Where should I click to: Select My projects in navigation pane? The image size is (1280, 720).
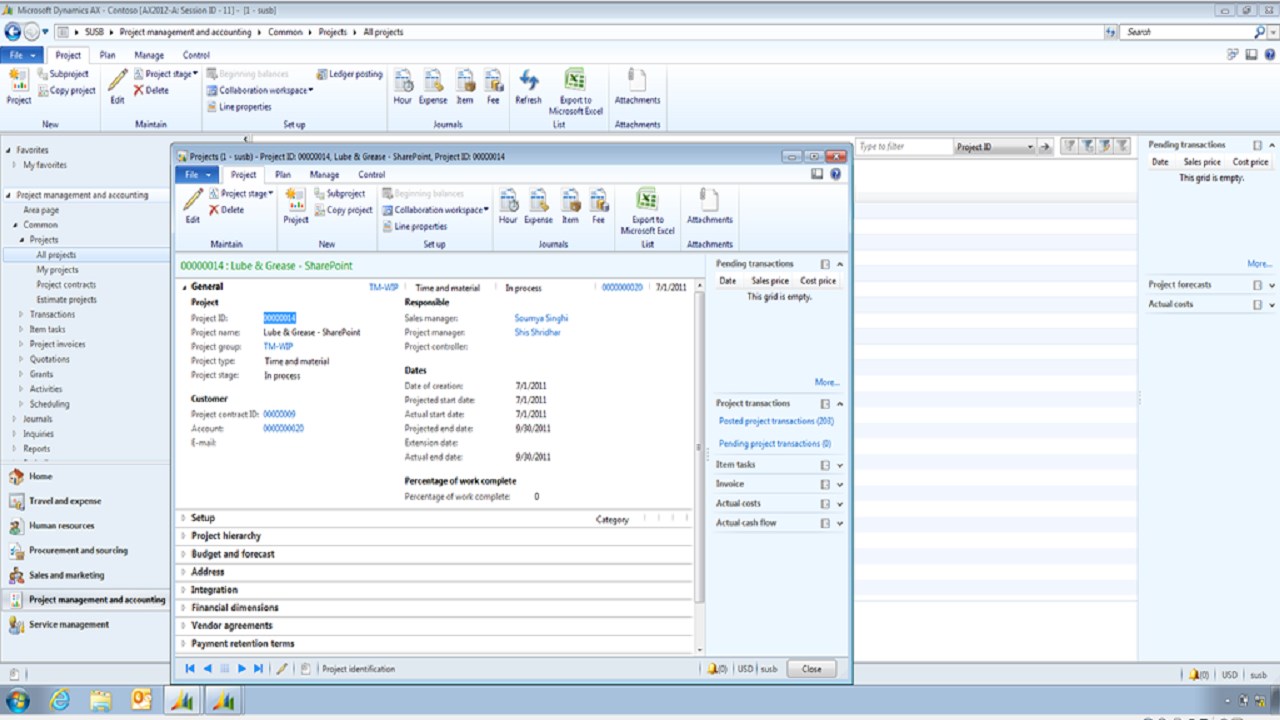pyautogui.click(x=57, y=270)
